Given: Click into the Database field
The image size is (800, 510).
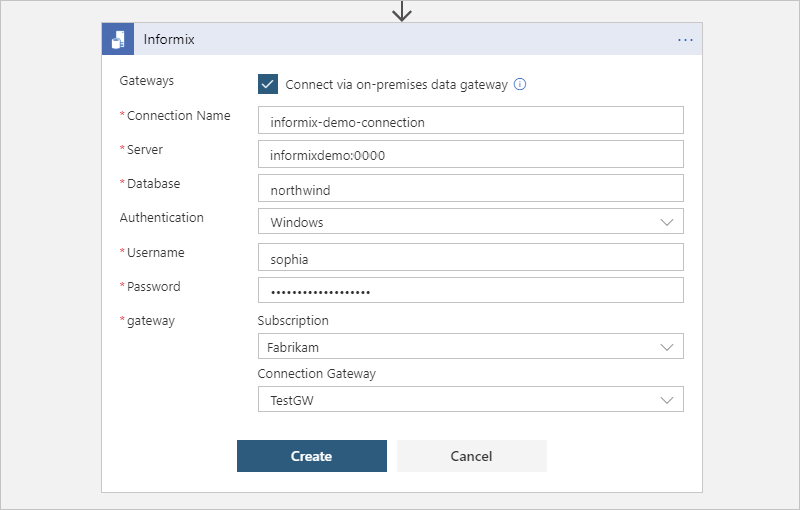Looking at the screenshot, I should point(470,189).
